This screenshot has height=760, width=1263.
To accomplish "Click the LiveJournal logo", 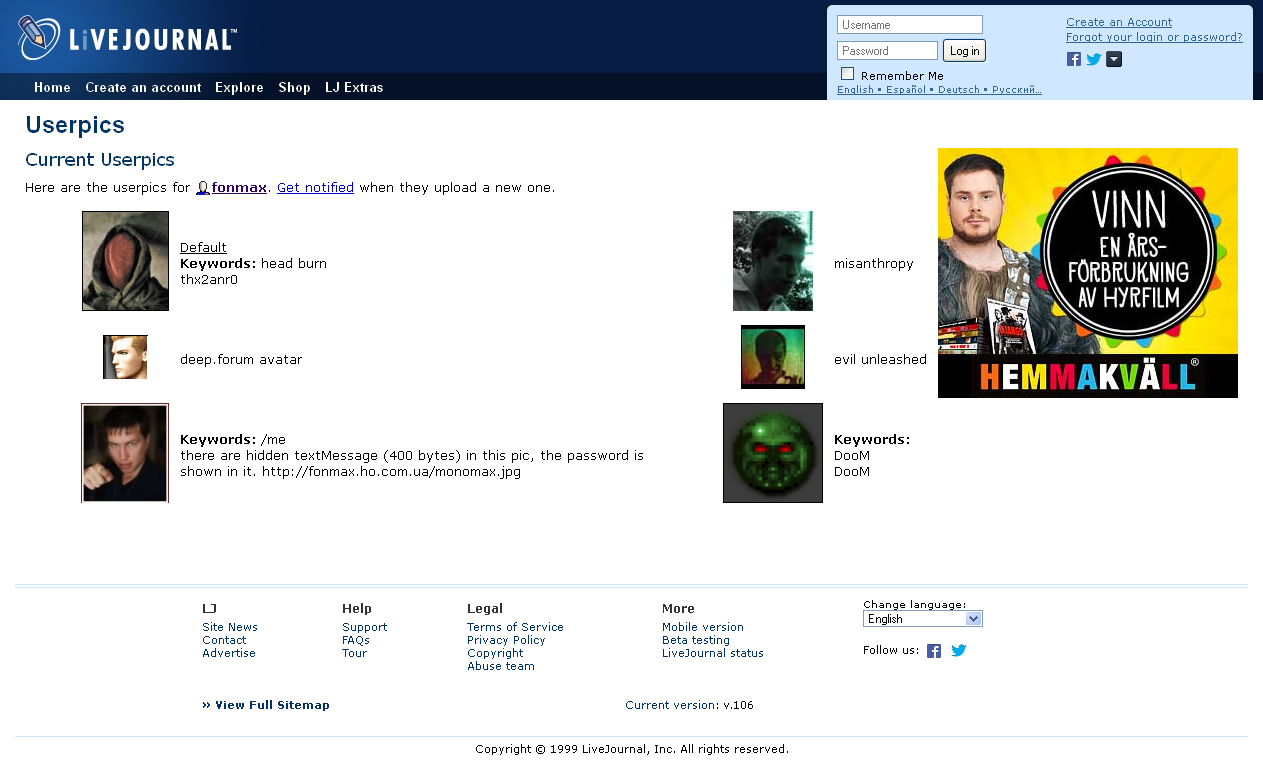I will click(127, 38).
